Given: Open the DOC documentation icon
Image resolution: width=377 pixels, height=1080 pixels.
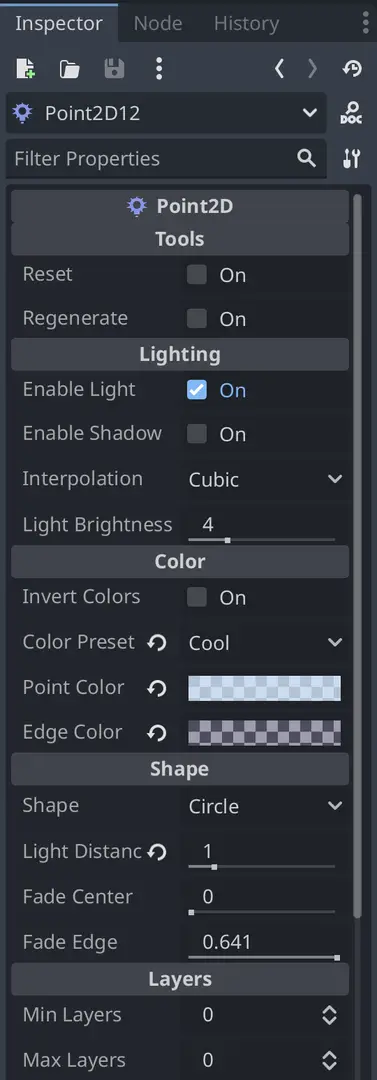Looking at the screenshot, I should [351, 113].
